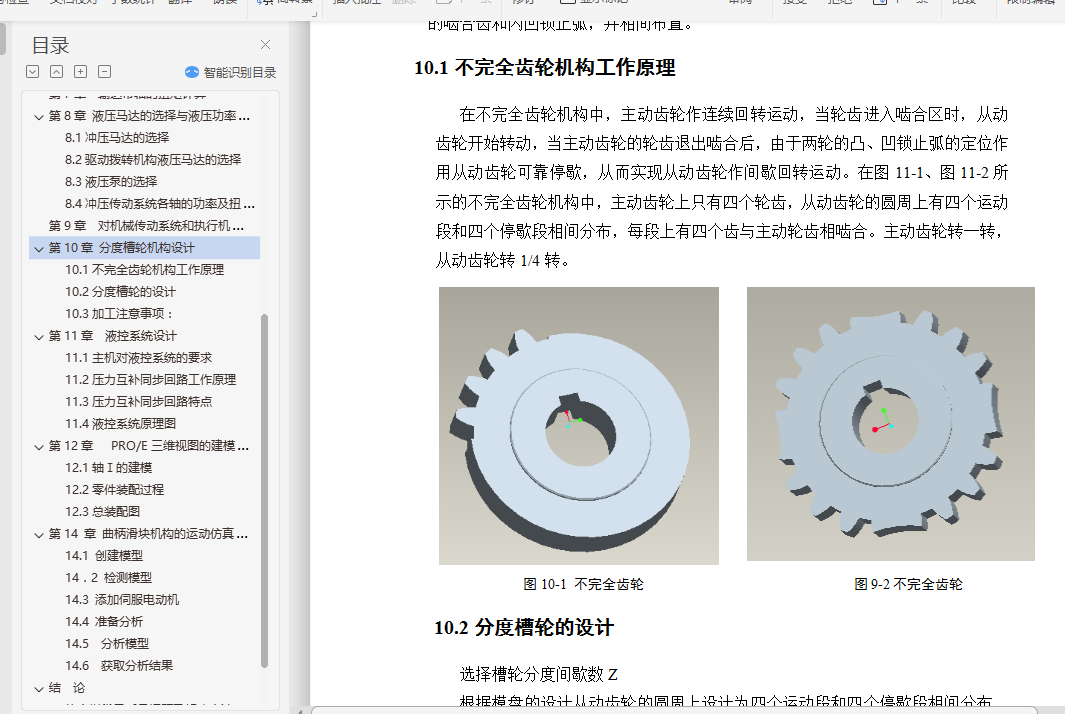
Task: Click the outline panel vertical scrollbar
Action: coord(264,490)
